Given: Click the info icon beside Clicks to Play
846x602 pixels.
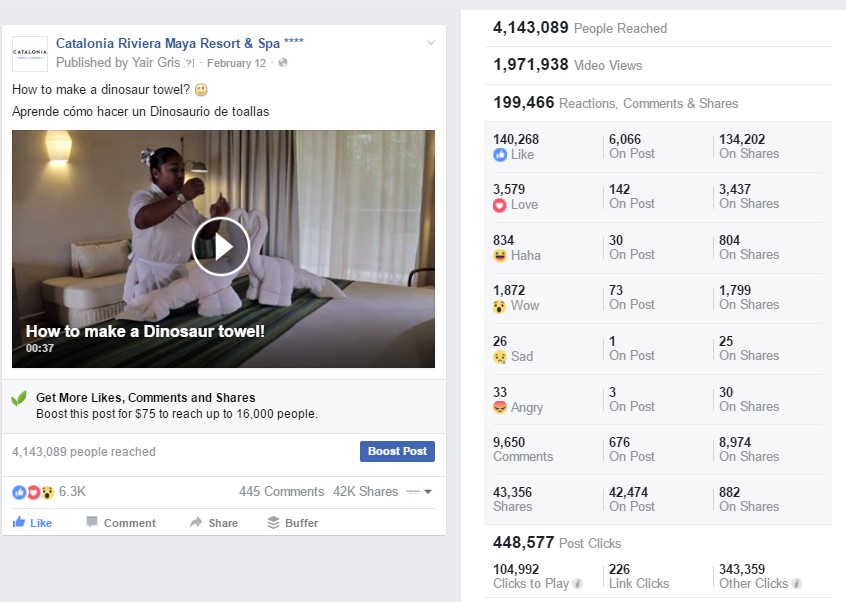Looking at the screenshot, I should tap(577, 584).
